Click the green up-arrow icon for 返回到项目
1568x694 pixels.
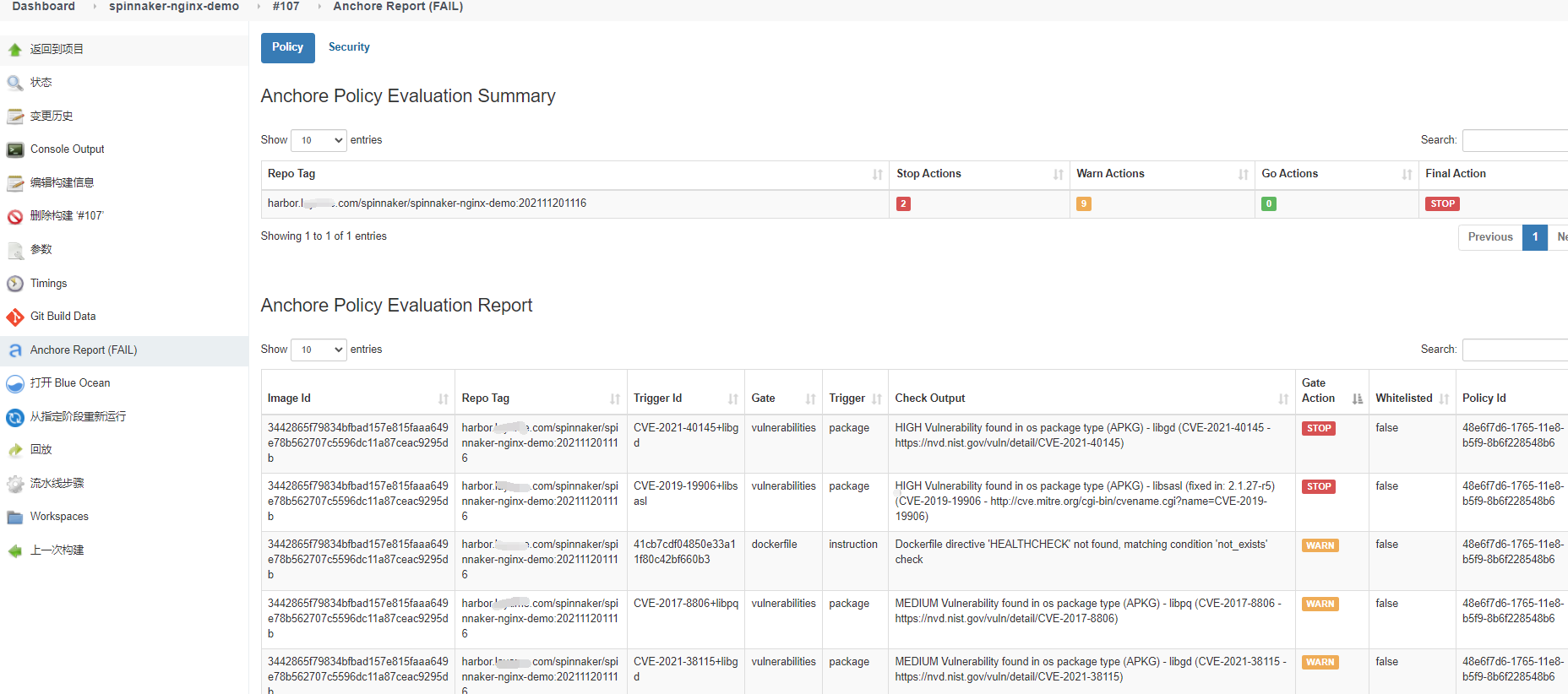(x=15, y=50)
